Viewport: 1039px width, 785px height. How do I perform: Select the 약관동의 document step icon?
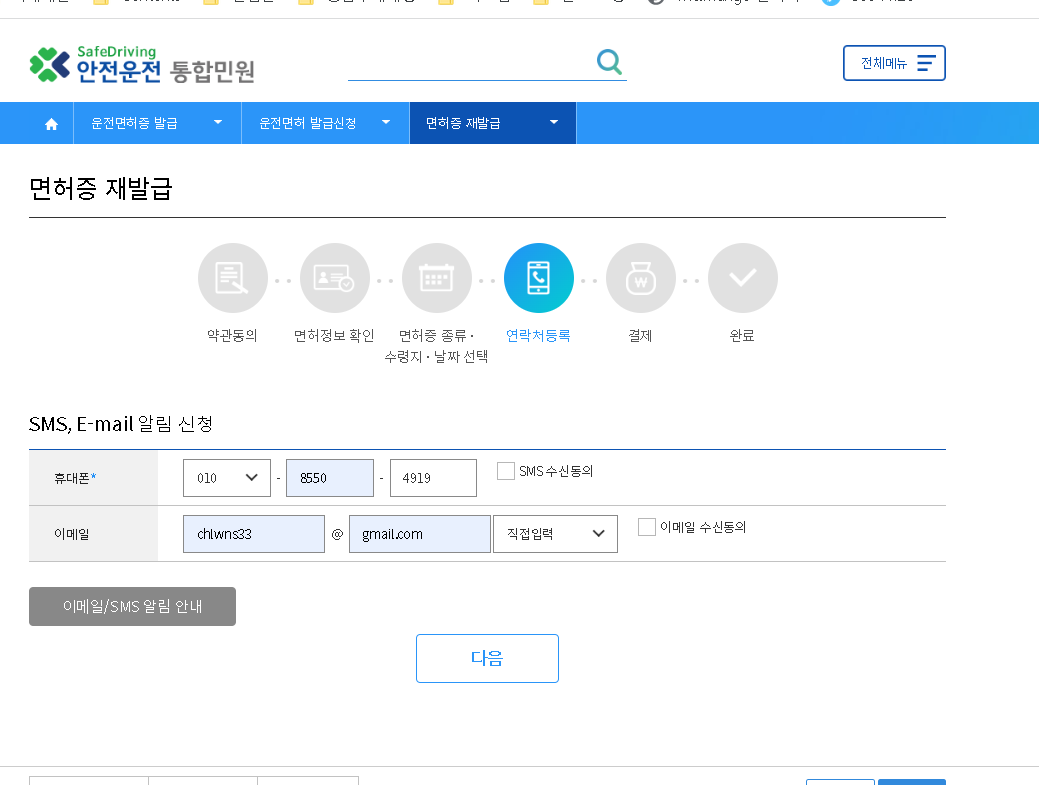tap(232, 278)
